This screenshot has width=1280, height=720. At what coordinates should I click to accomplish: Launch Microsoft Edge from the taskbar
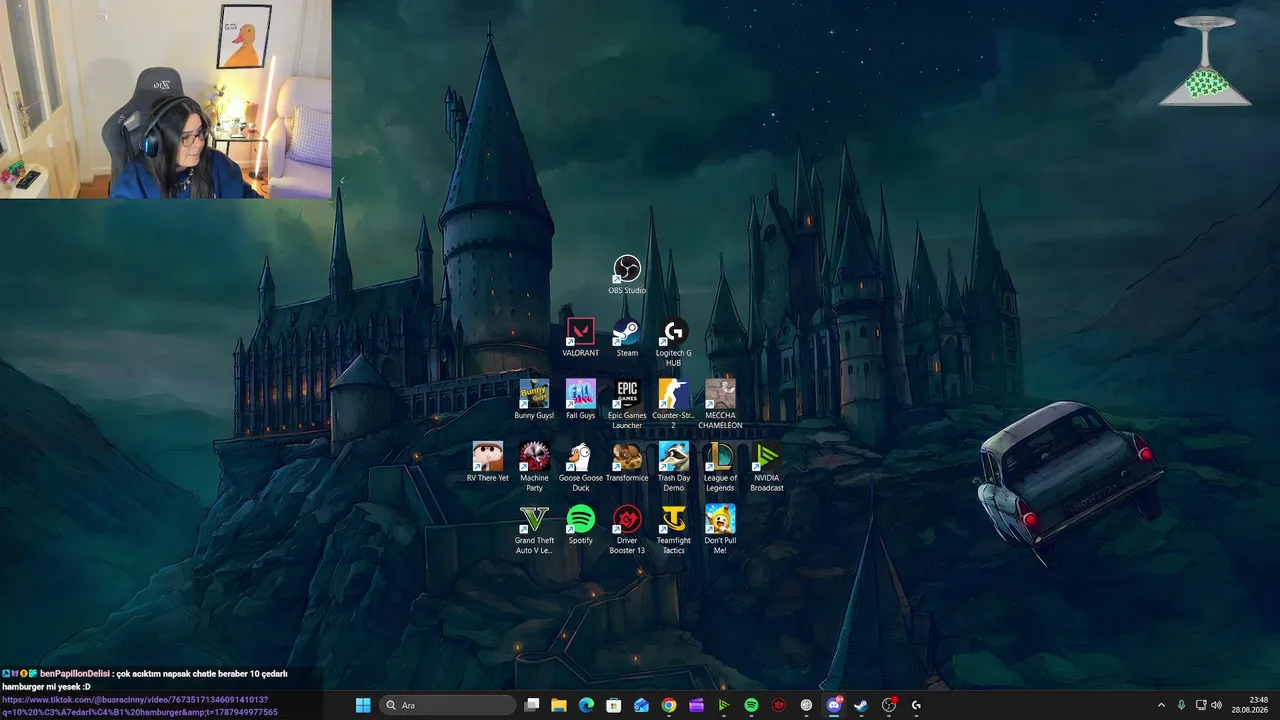tap(587, 705)
